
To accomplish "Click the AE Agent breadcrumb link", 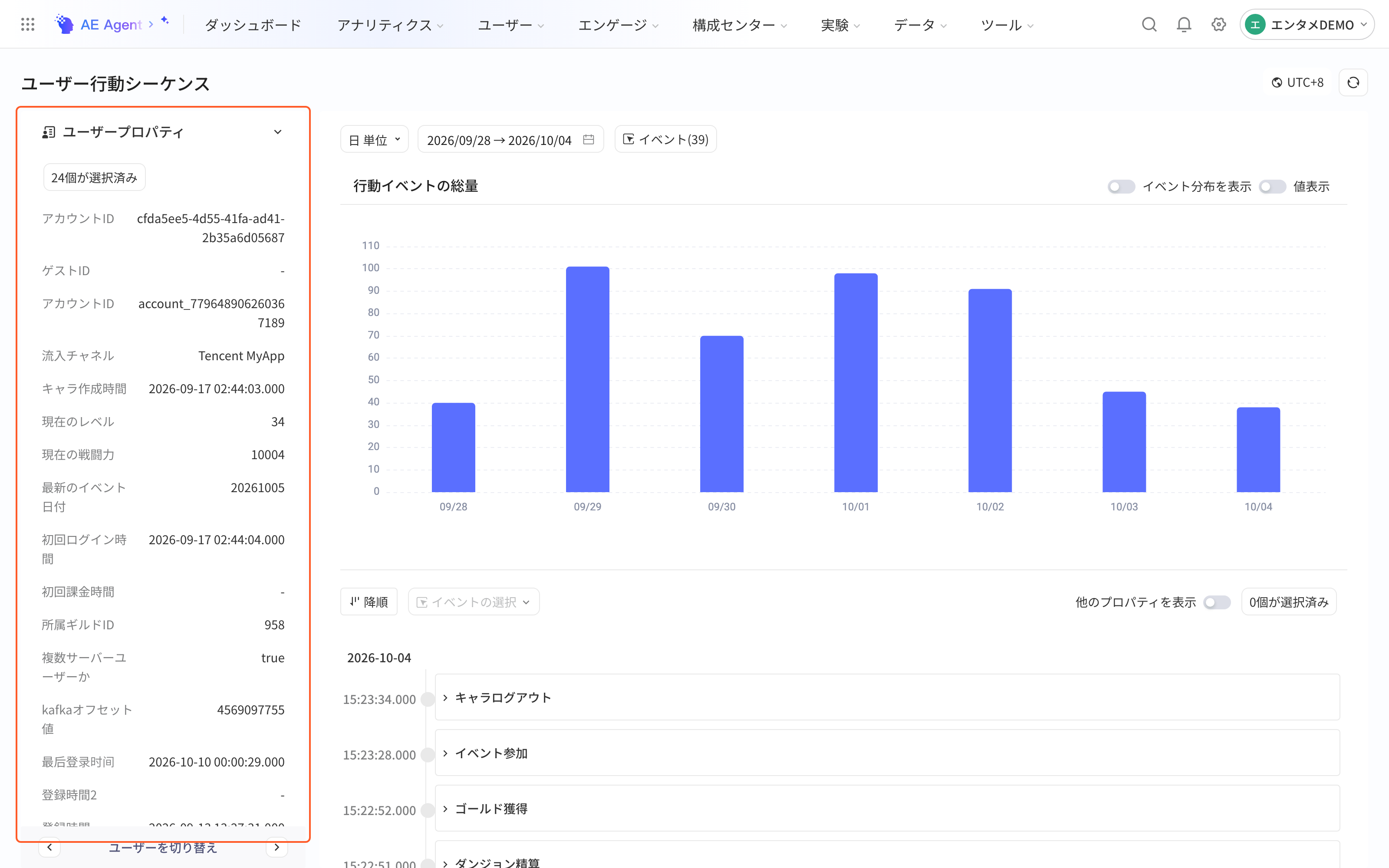I will pos(111,25).
